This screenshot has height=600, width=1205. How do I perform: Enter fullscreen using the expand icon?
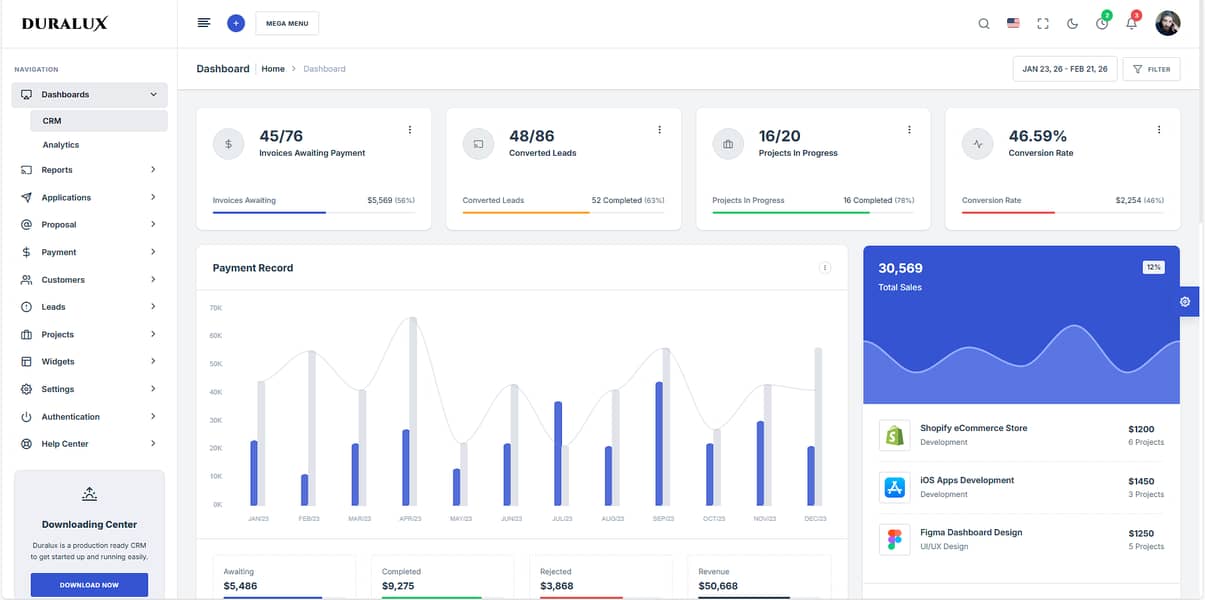pyautogui.click(x=1043, y=22)
